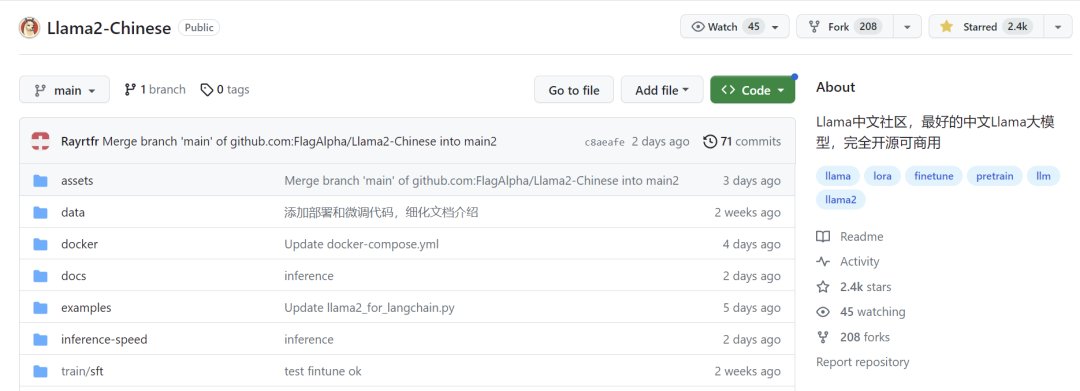
Task: View the 2.4k stars link
Action: click(854, 287)
